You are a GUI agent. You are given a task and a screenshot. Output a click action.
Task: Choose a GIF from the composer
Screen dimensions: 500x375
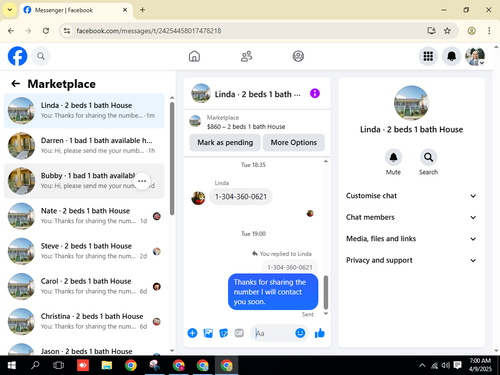(239, 333)
